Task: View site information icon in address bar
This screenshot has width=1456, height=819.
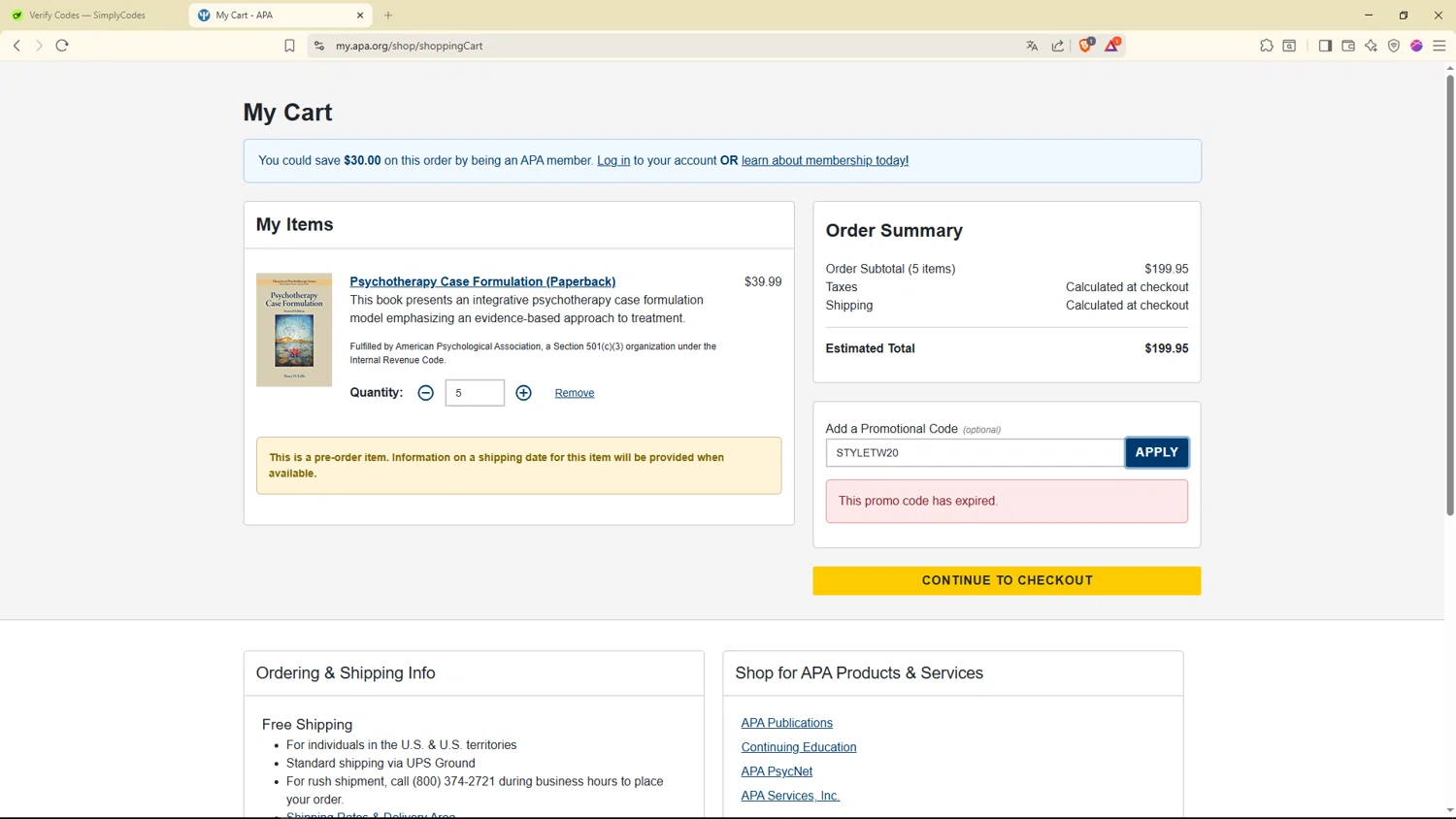Action: click(318, 46)
